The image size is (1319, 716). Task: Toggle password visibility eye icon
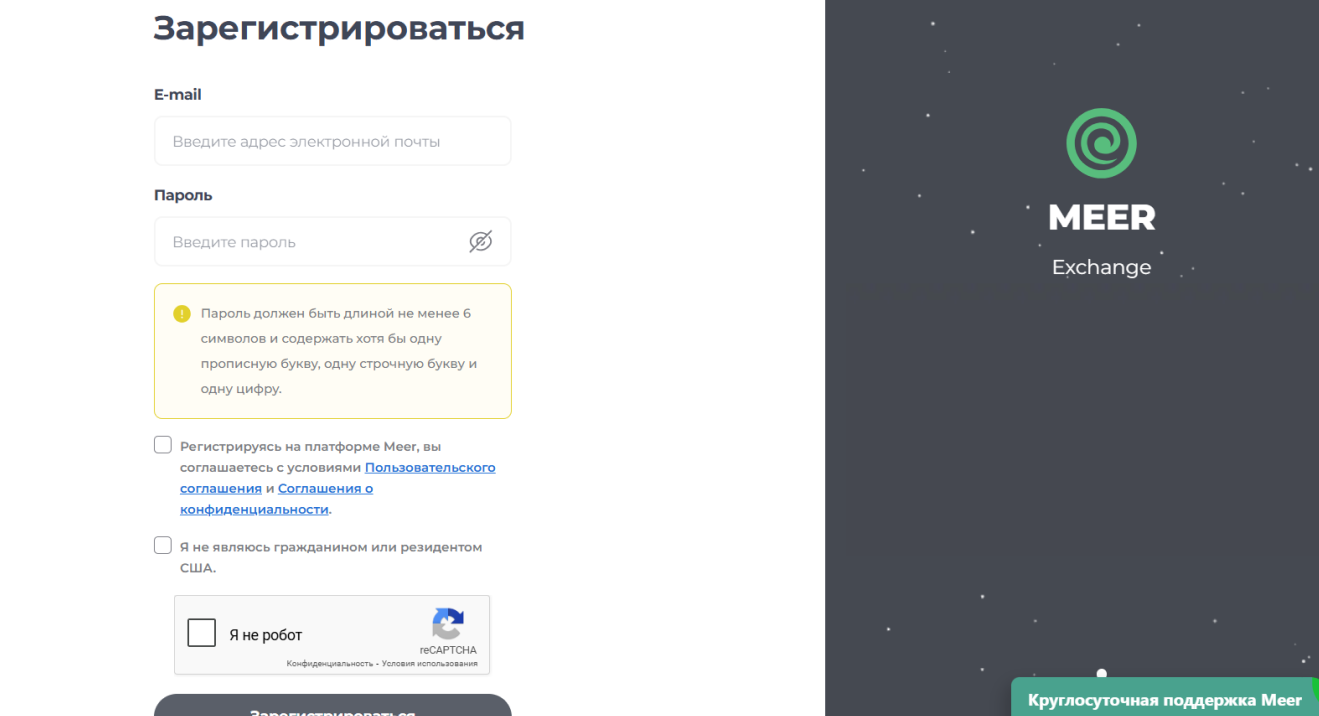481,241
